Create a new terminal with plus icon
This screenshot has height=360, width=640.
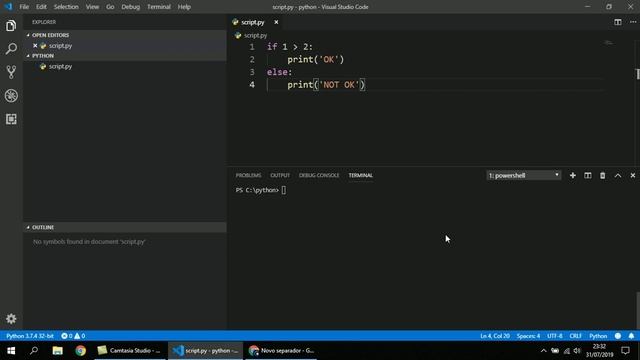coord(573,176)
